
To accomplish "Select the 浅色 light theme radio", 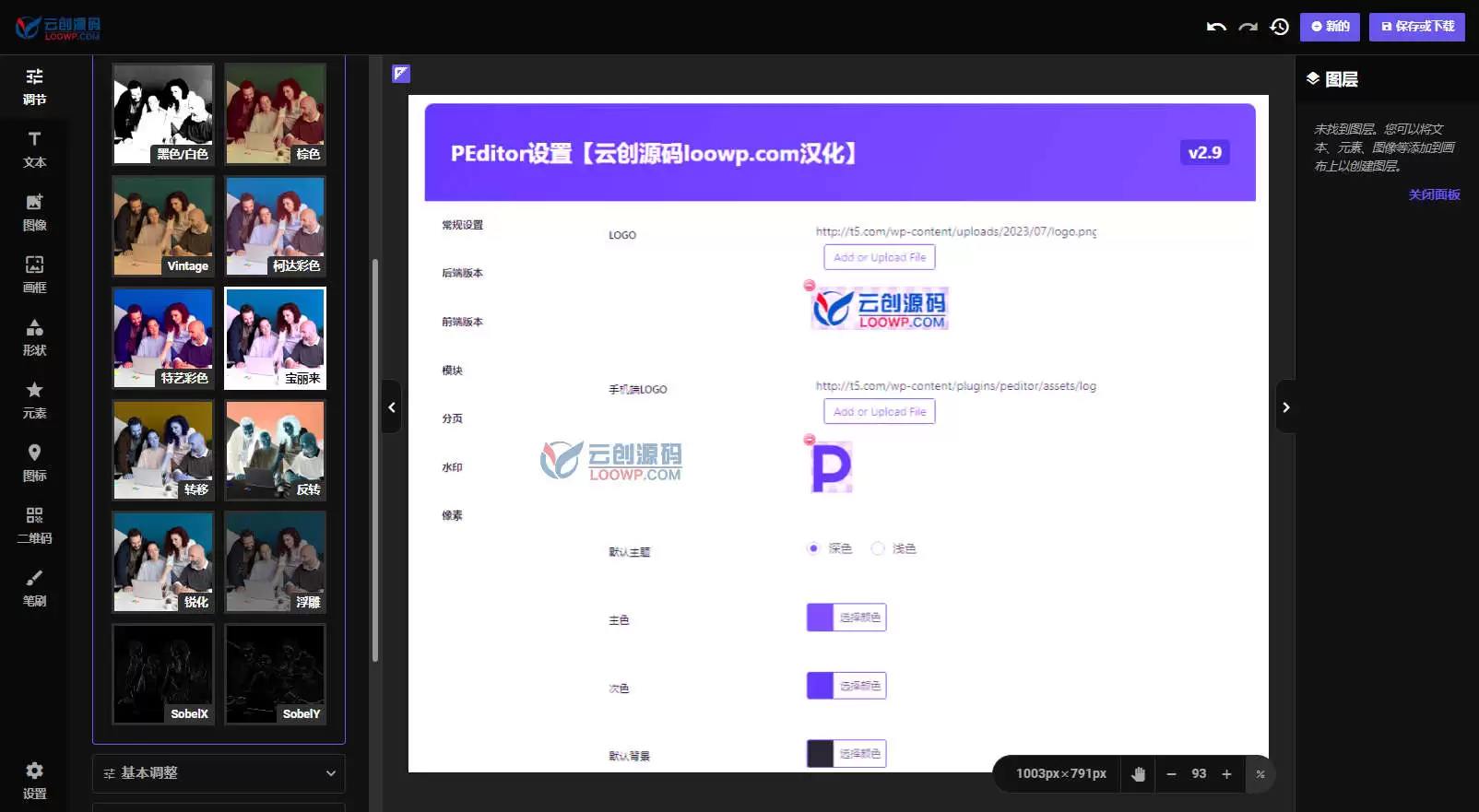I will coord(878,548).
